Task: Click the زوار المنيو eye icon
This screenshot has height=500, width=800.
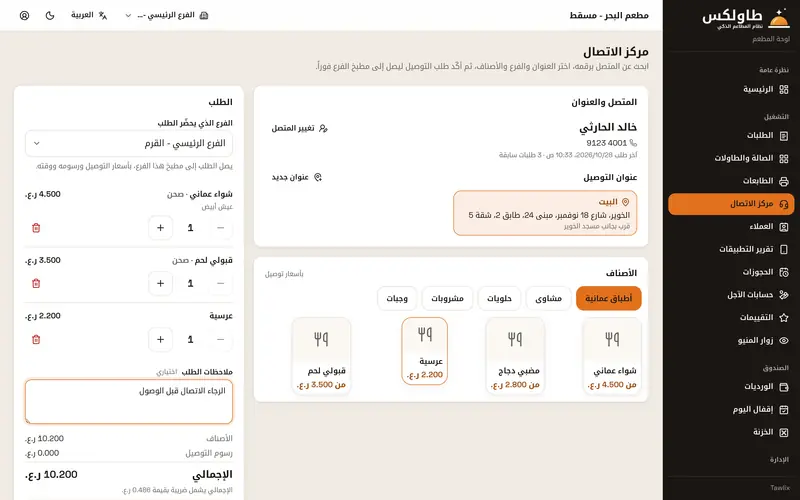Action: pos(784,340)
